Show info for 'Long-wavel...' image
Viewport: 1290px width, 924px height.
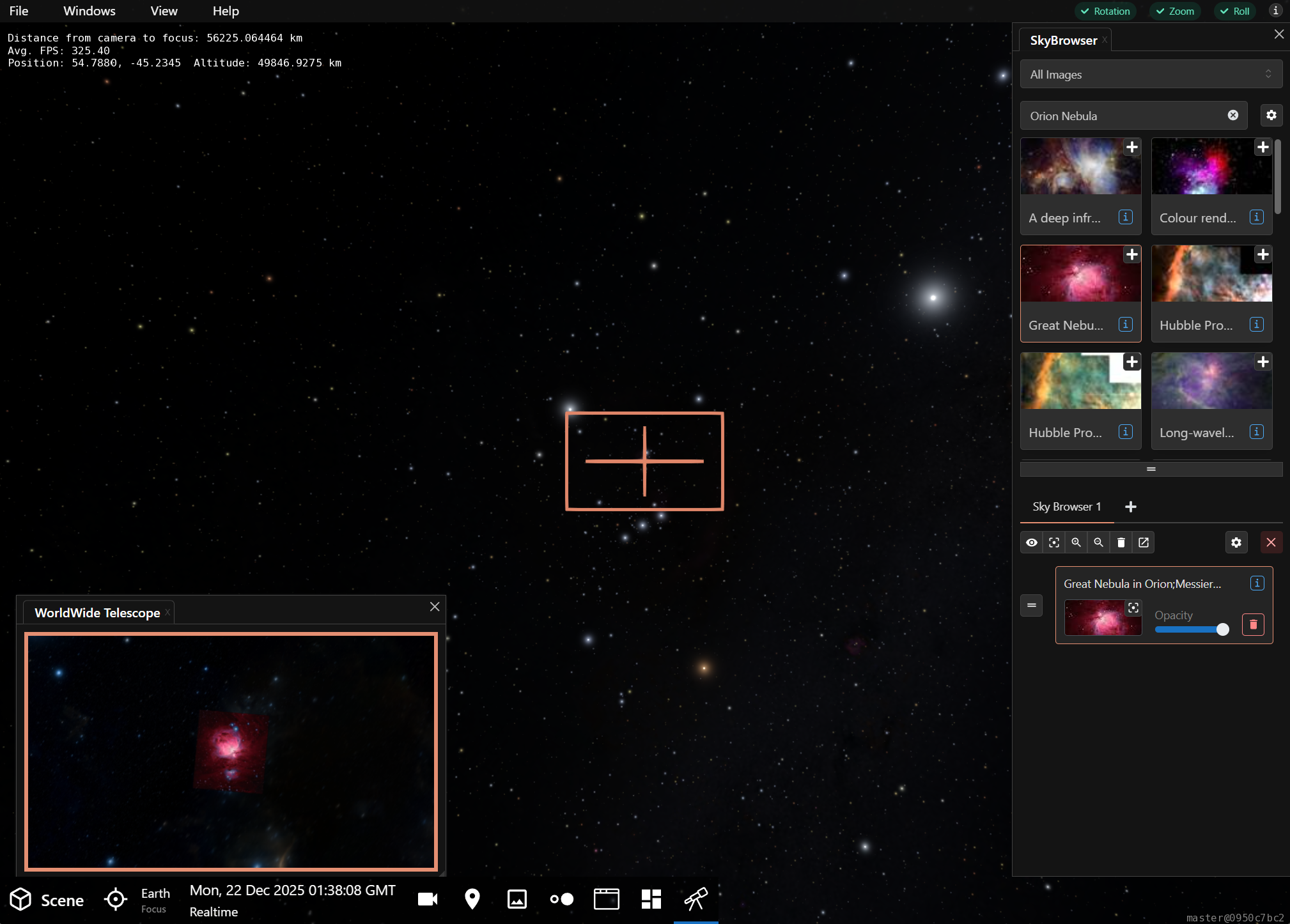(1257, 432)
